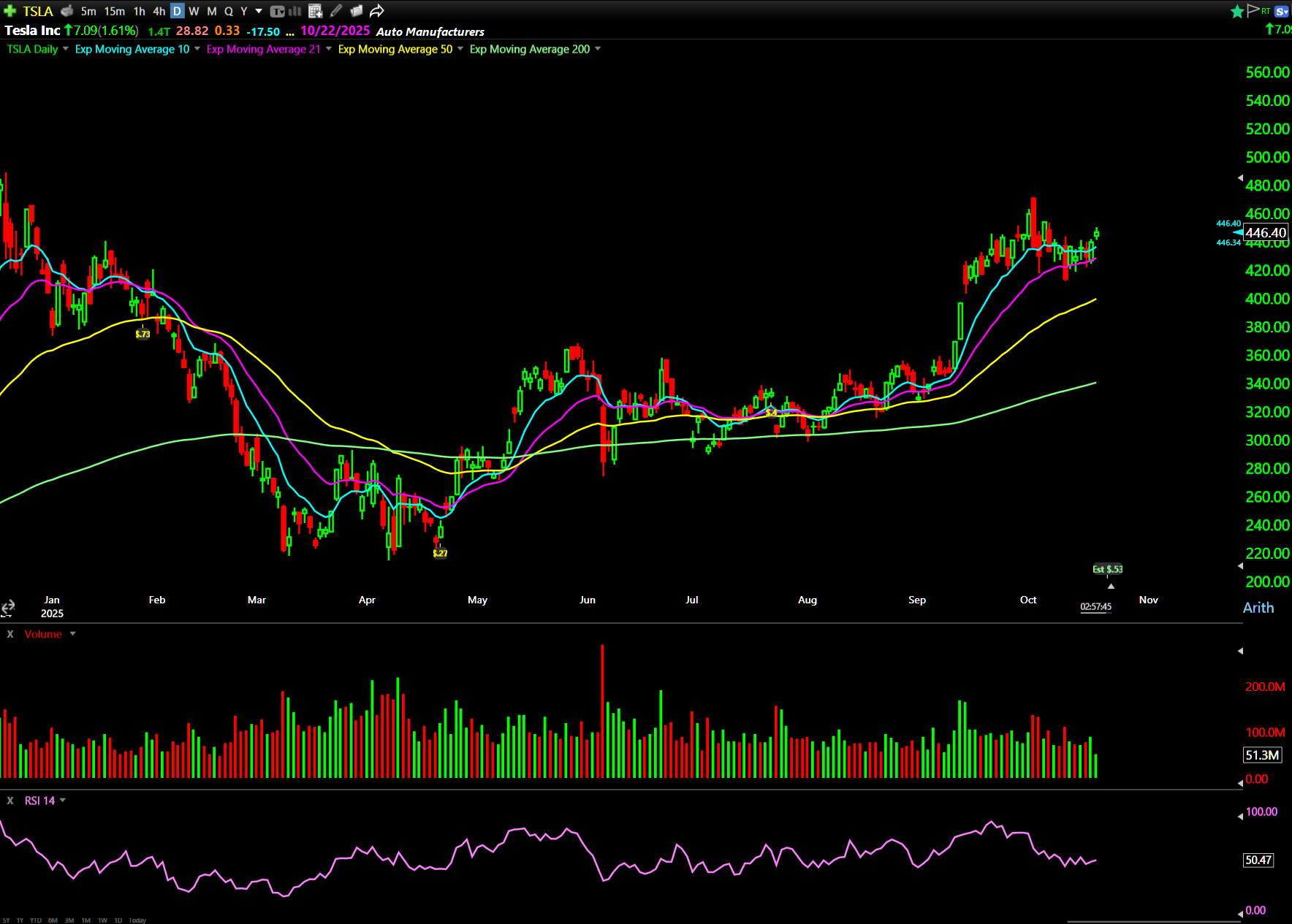This screenshot has height=924, width=1292.
Task: Open the TSLA Daily dropdown menu
Action: click(x=66, y=49)
